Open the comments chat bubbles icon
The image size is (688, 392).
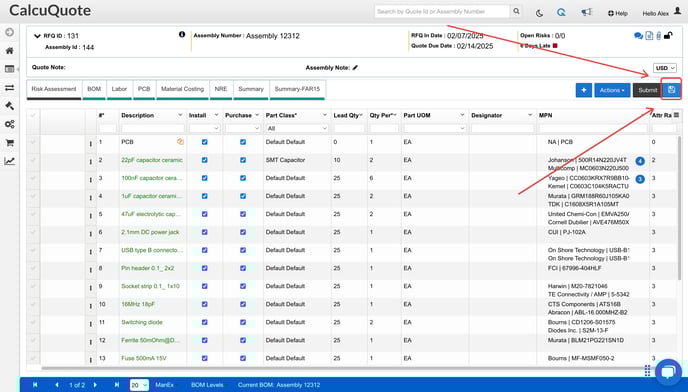tap(638, 36)
